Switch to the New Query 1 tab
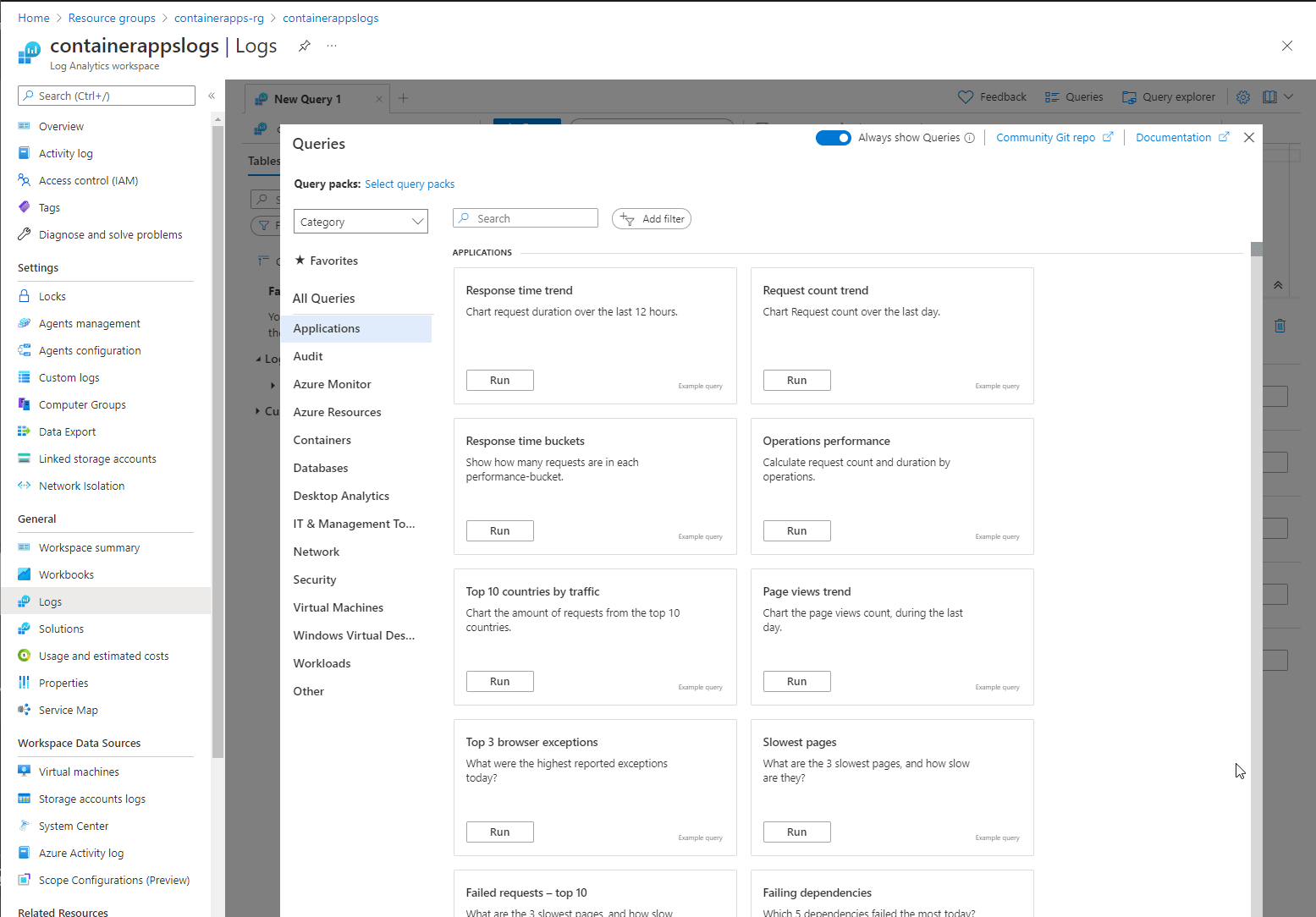The height and width of the screenshot is (917, 1316). click(x=307, y=98)
